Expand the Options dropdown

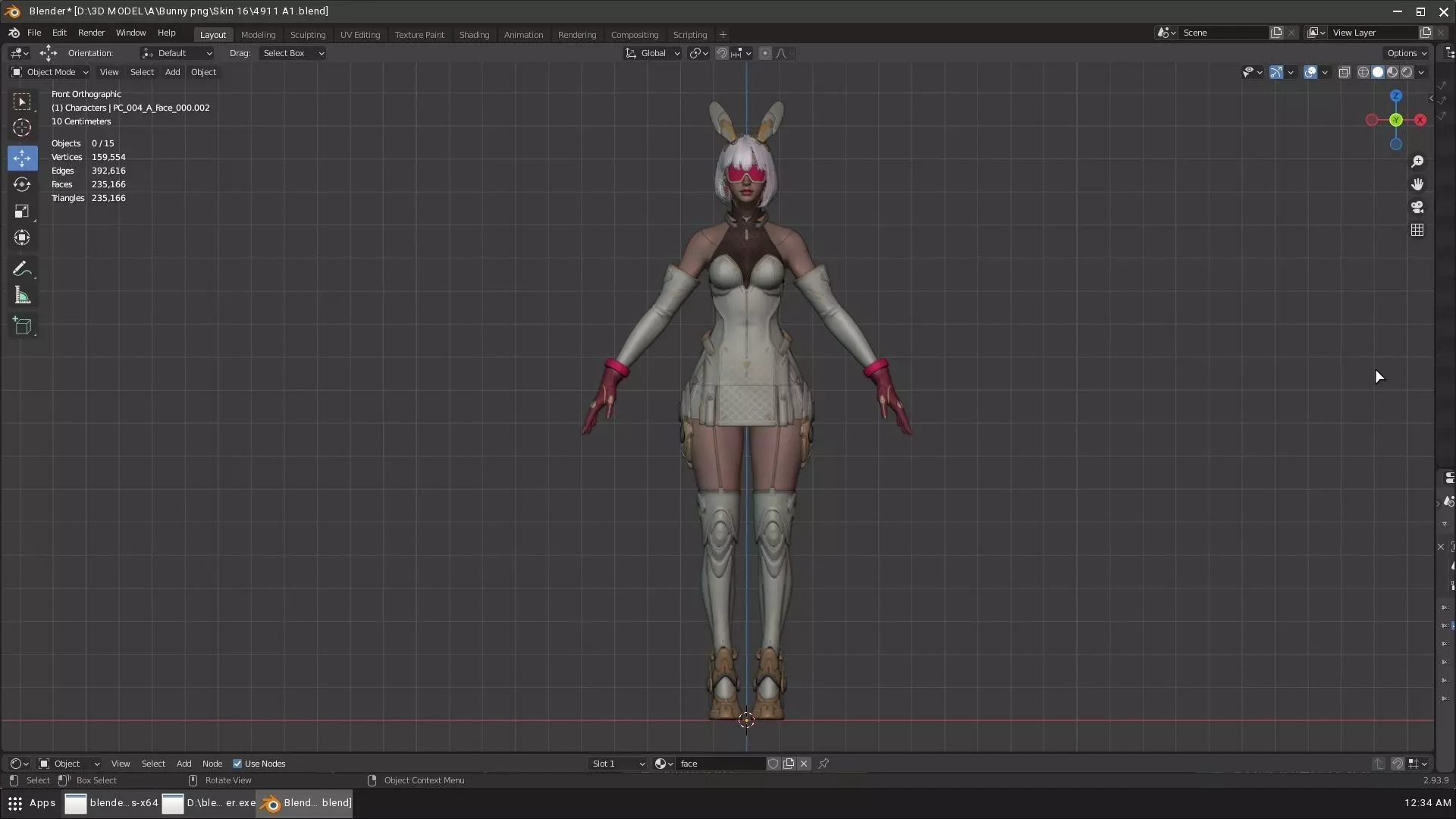coord(1407,53)
